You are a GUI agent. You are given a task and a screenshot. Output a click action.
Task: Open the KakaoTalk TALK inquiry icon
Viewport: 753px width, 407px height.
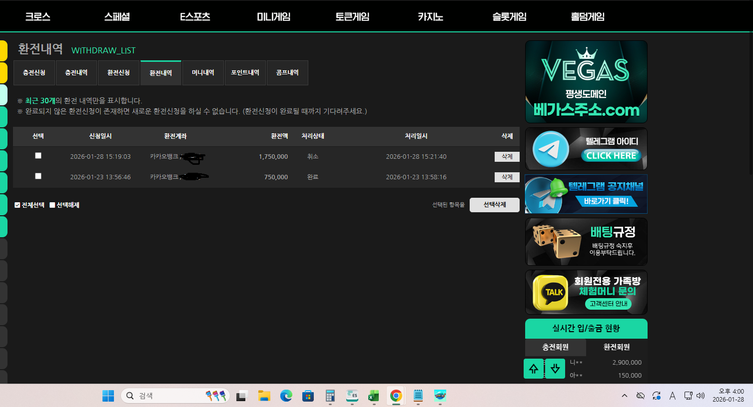pyautogui.click(x=548, y=292)
